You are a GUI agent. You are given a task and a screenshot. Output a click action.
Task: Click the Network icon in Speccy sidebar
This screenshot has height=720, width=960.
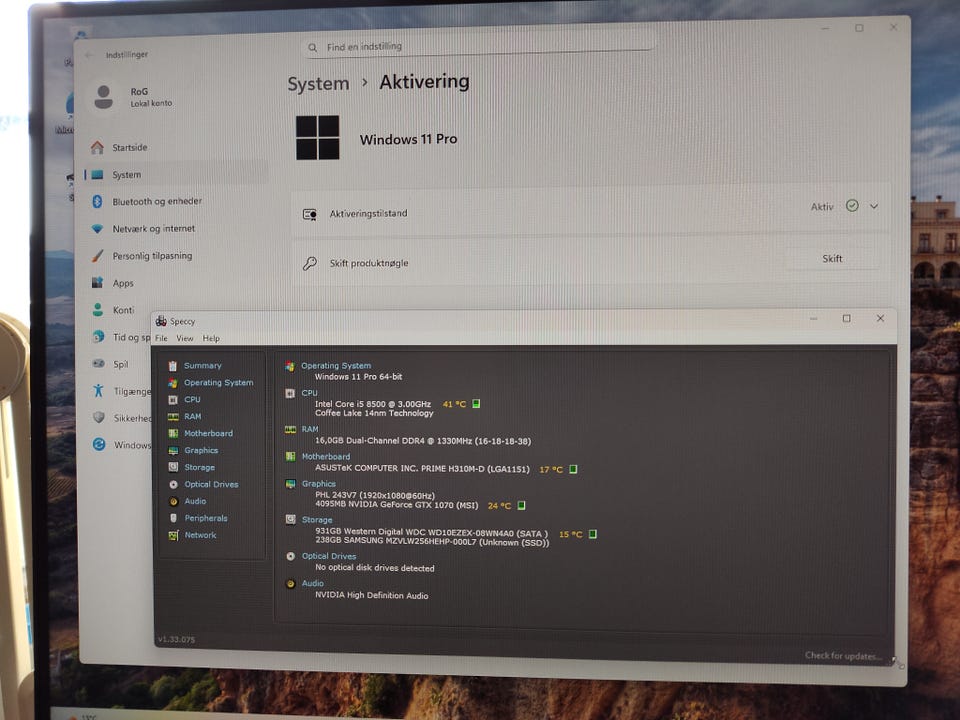click(173, 535)
